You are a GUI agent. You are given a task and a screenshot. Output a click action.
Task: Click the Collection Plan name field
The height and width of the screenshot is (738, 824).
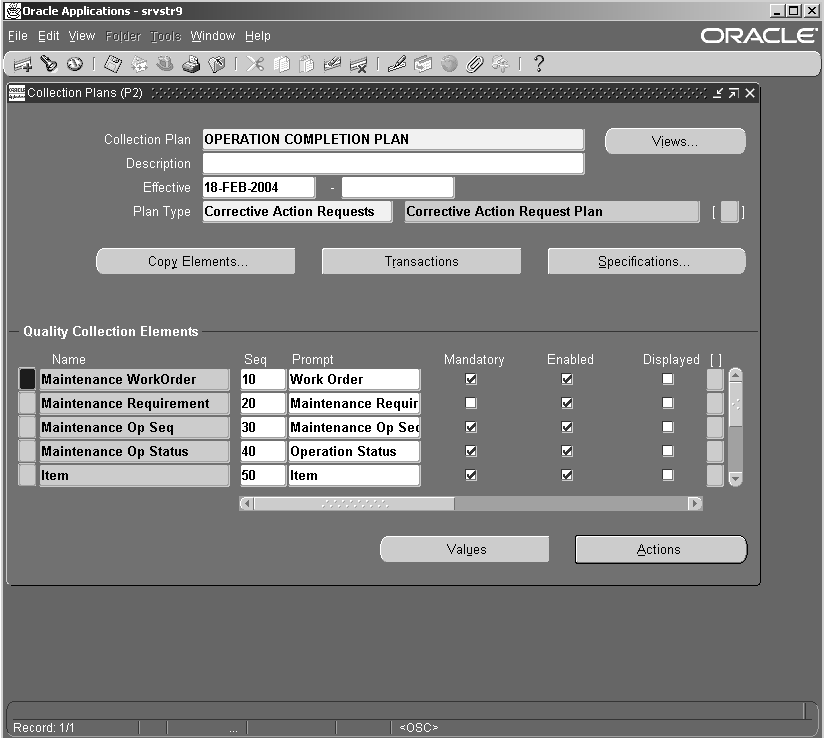point(394,139)
